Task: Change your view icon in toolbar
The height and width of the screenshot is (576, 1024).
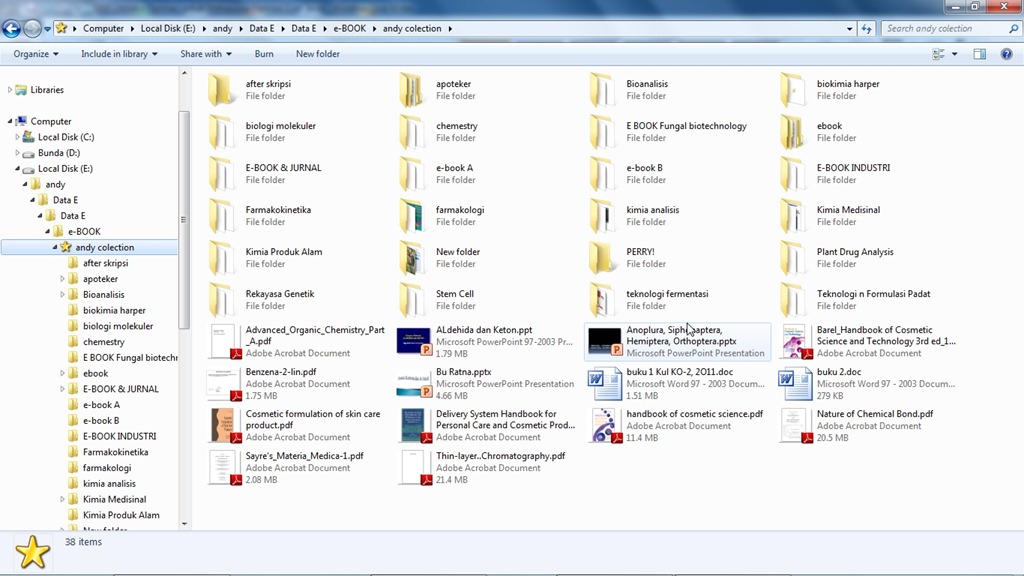Action: tap(938, 54)
